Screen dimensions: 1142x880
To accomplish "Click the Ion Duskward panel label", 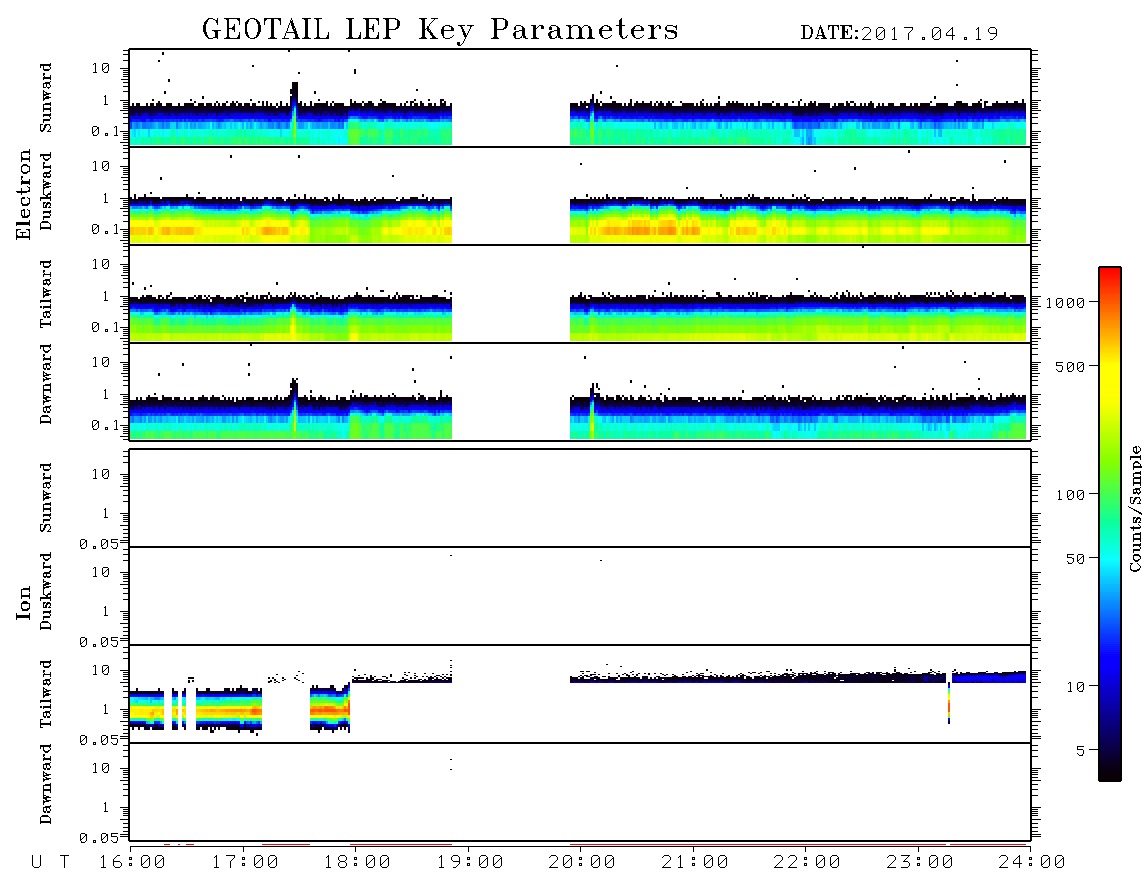I will [x=46, y=591].
